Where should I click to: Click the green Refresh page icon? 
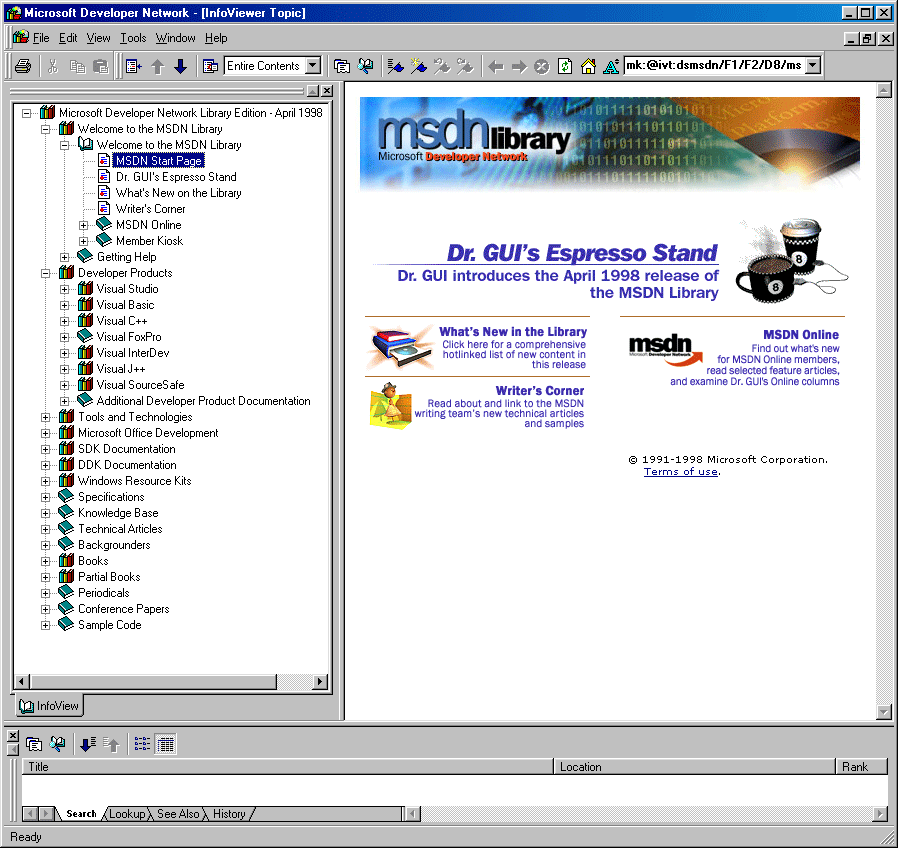tap(565, 66)
